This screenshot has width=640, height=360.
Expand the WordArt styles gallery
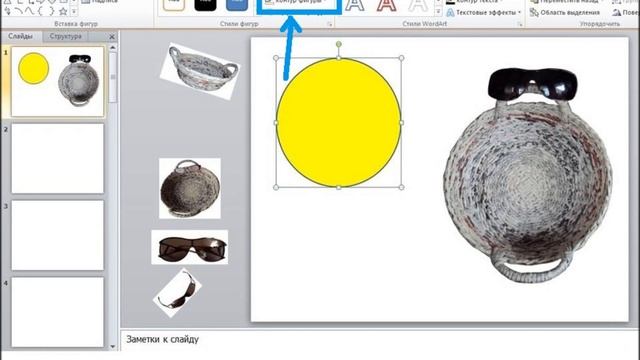coord(438,12)
